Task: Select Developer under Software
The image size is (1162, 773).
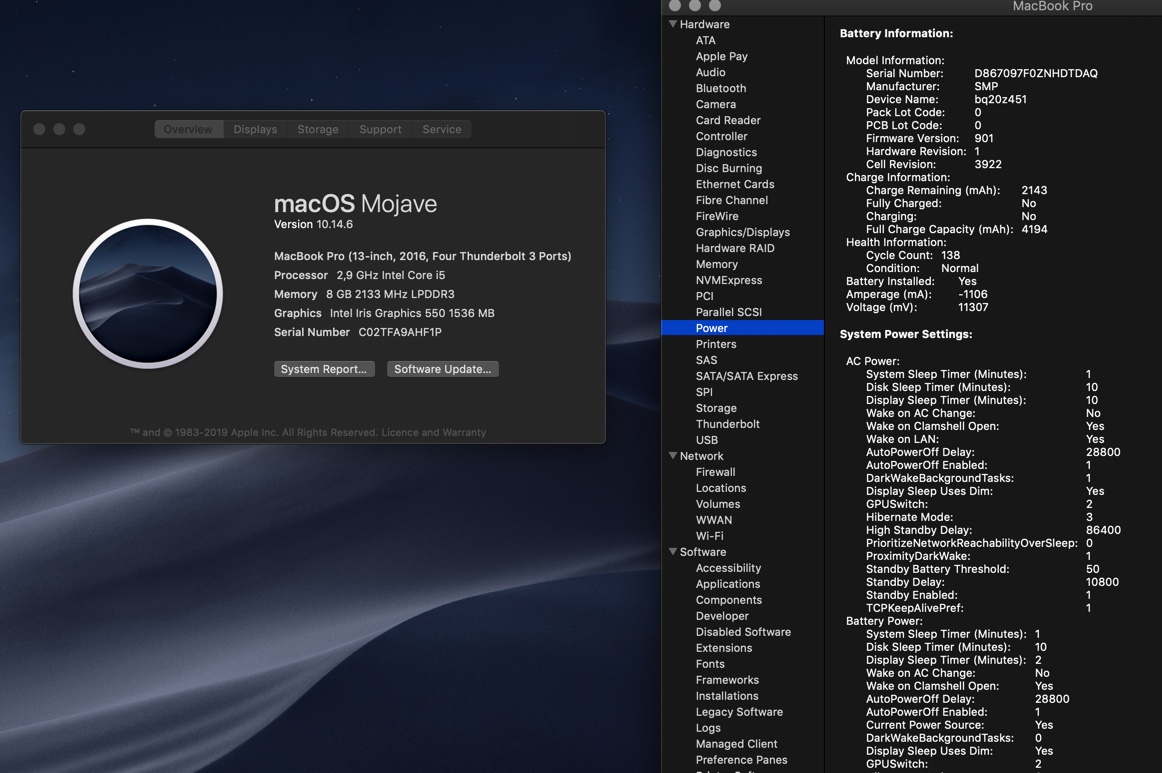Action: click(x=723, y=616)
